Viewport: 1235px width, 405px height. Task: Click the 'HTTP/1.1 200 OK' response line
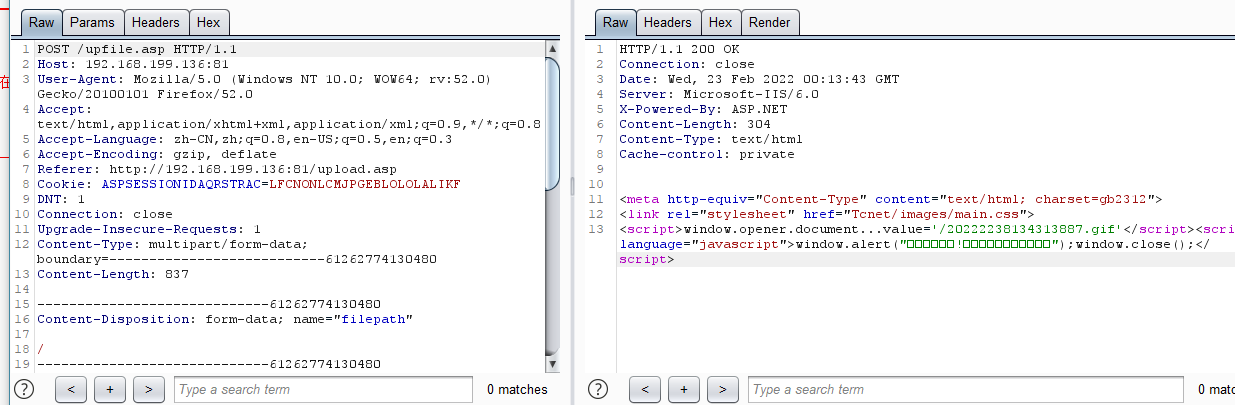(x=679, y=48)
